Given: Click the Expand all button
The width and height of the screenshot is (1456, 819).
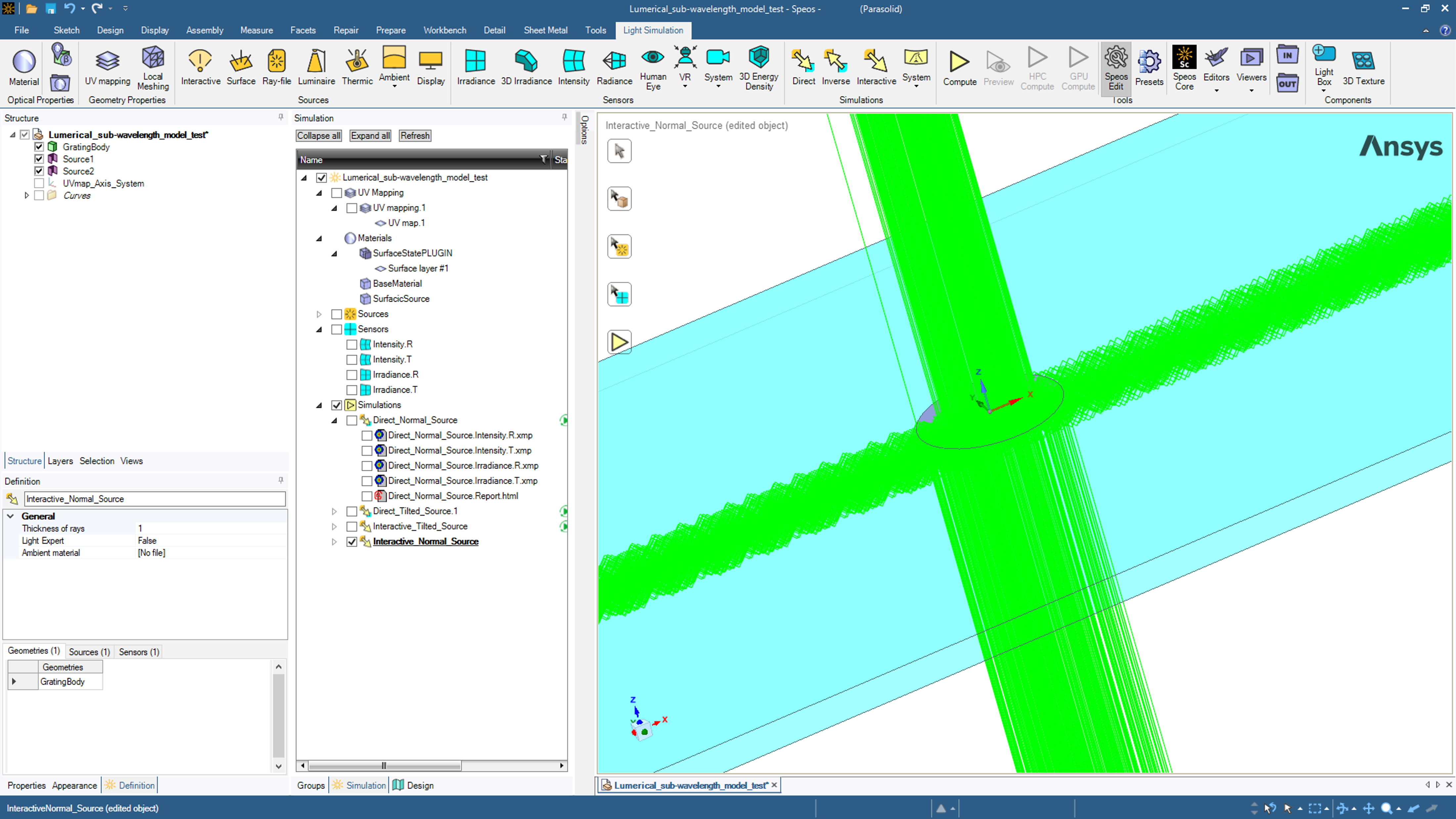Looking at the screenshot, I should click(x=370, y=136).
